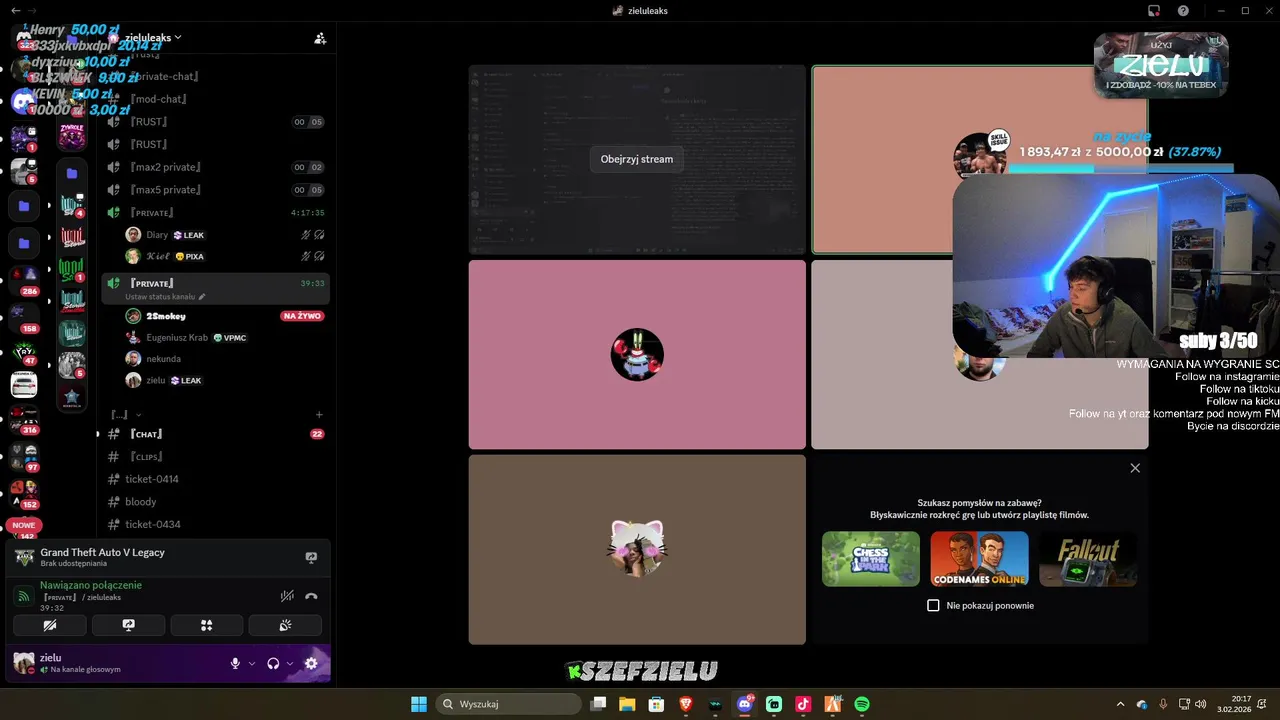Check the Nie pokazuj ponownie checkbox
This screenshot has width=1280, height=720.
coord(933,605)
